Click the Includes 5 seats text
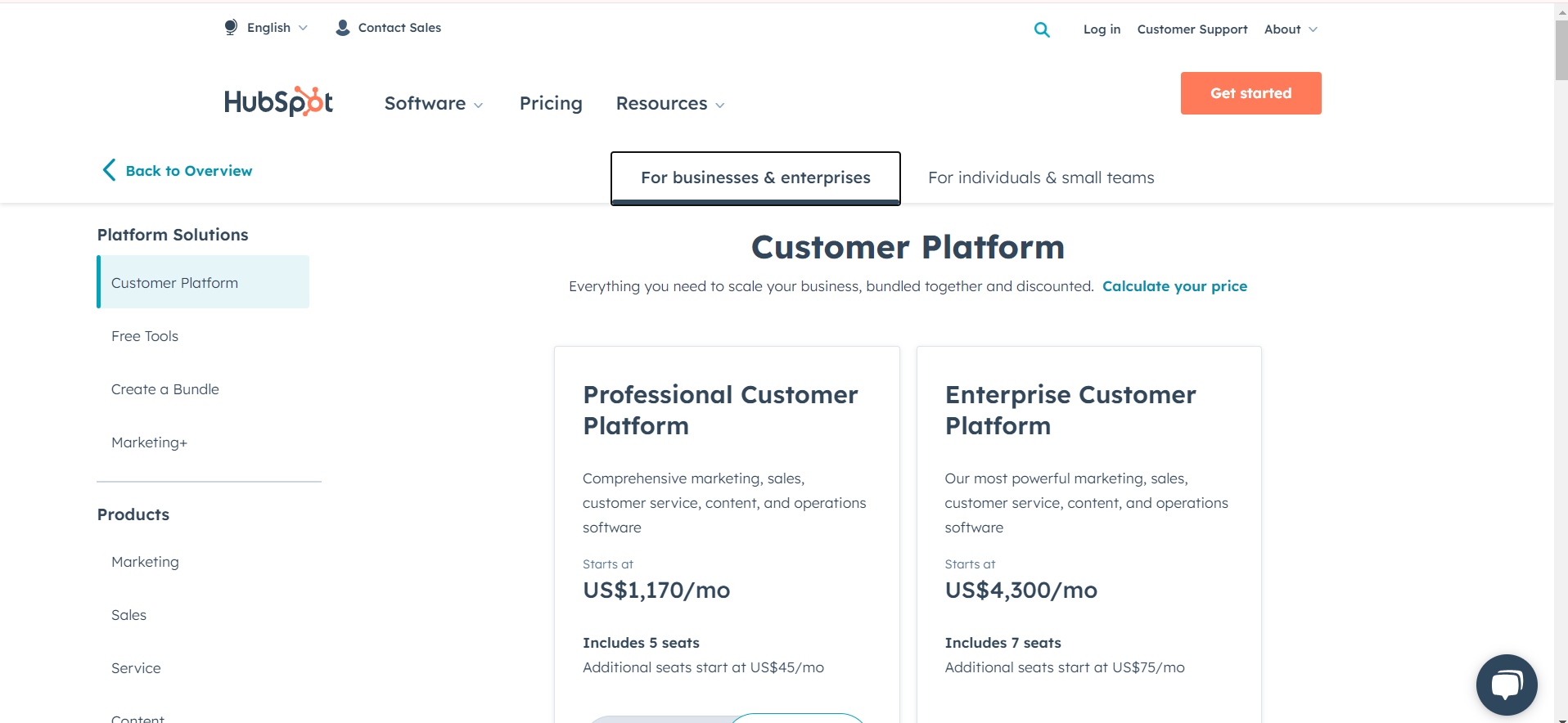 tap(641, 643)
